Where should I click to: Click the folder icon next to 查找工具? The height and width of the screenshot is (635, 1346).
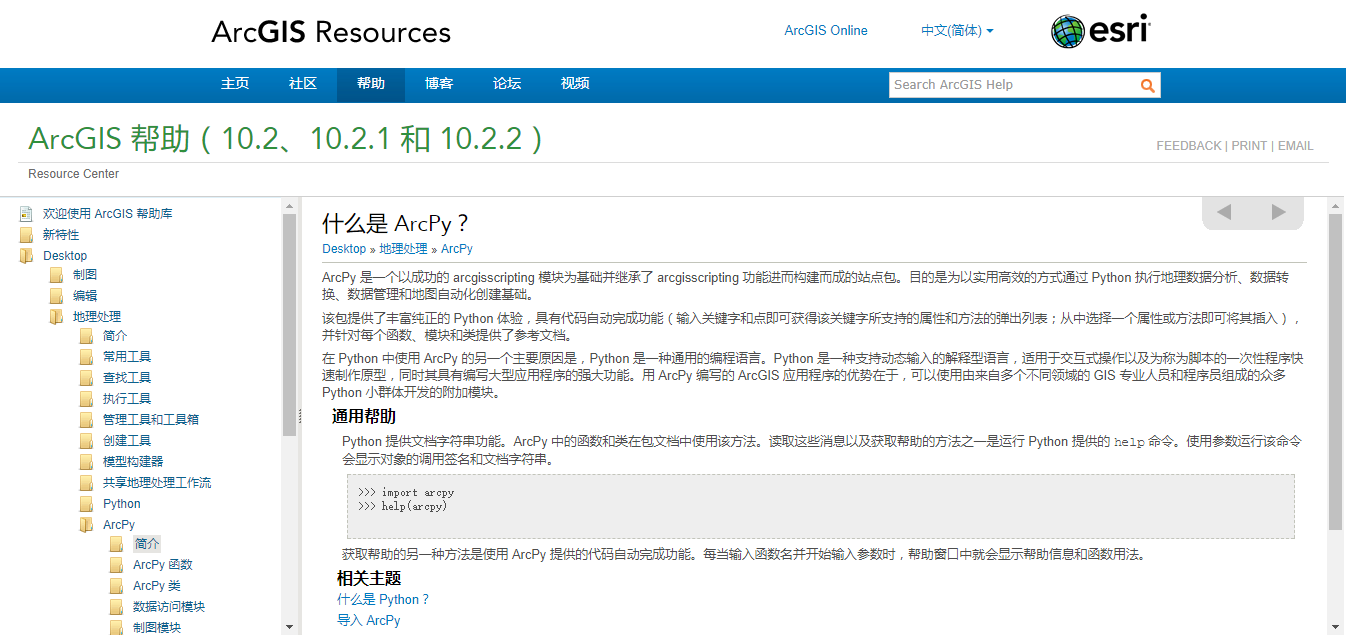[x=86, y=378]
